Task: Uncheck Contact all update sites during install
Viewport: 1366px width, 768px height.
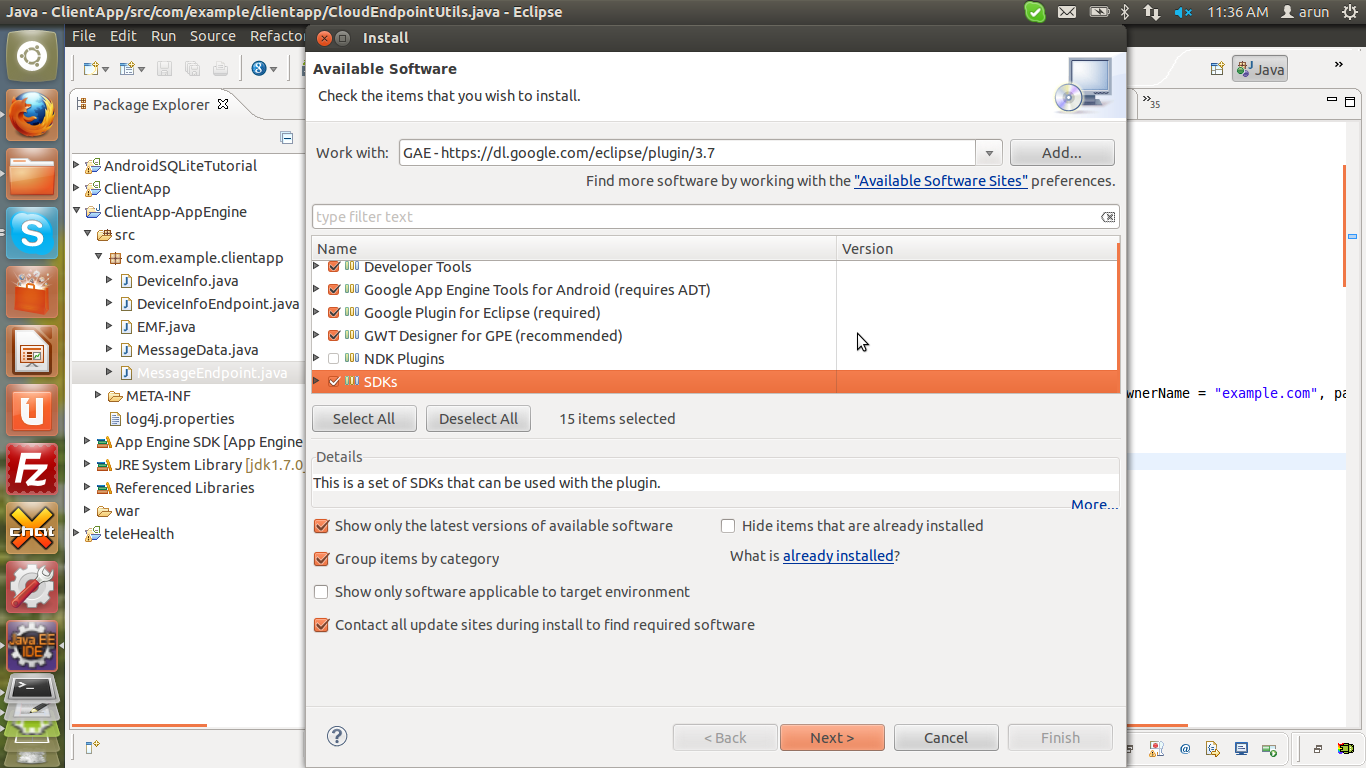Action: point(321,625)
